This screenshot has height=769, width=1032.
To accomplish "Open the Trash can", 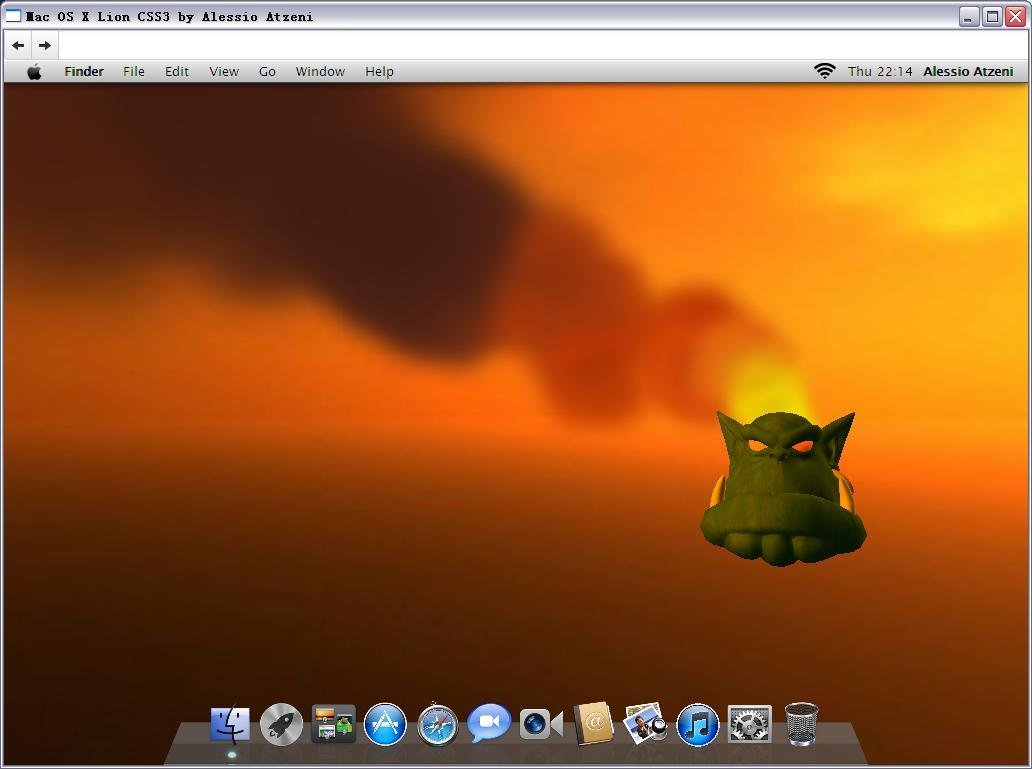I will click(800, 723).
